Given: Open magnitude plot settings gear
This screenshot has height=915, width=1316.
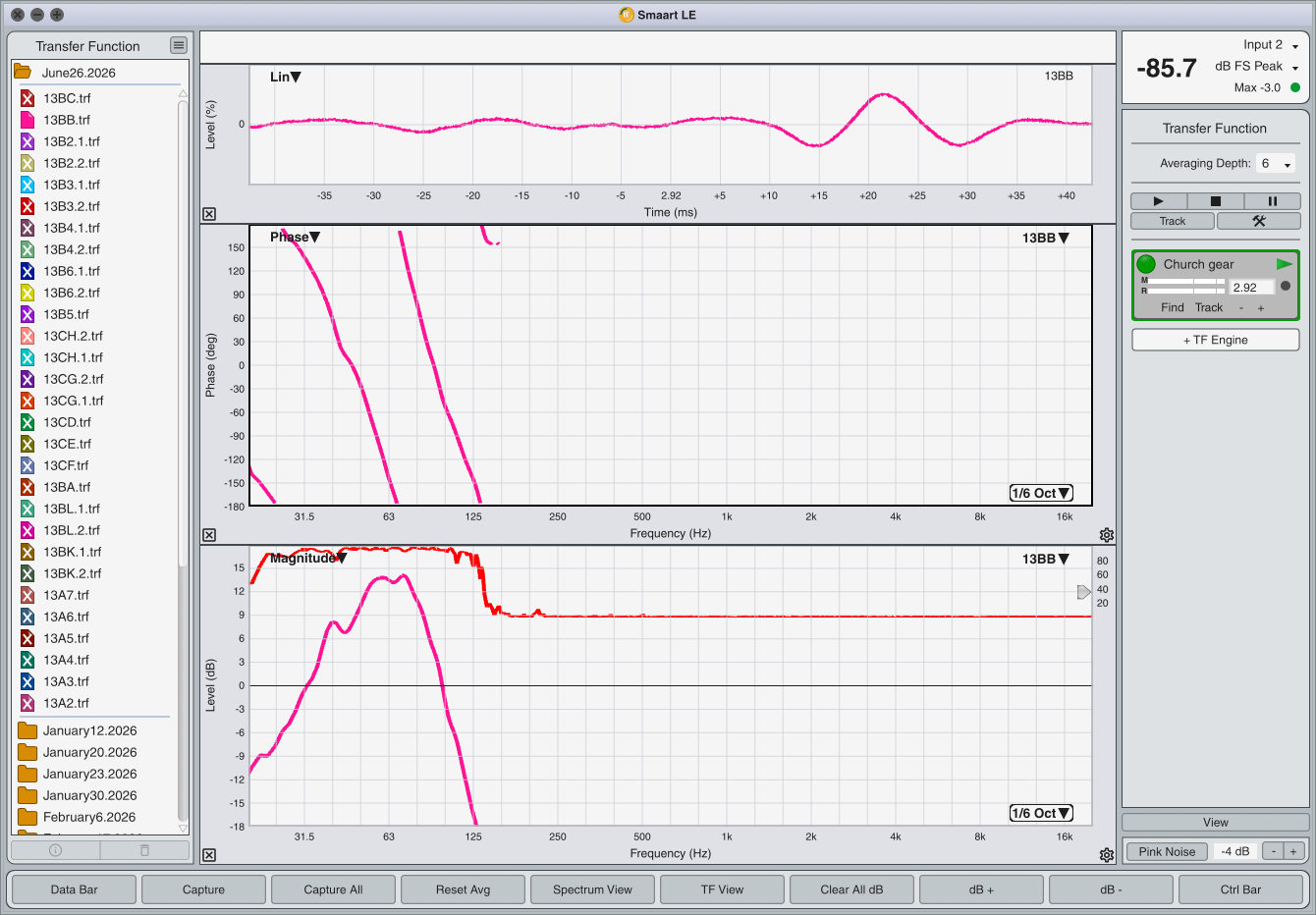Looking at the screenshot, I should 1107,855.
